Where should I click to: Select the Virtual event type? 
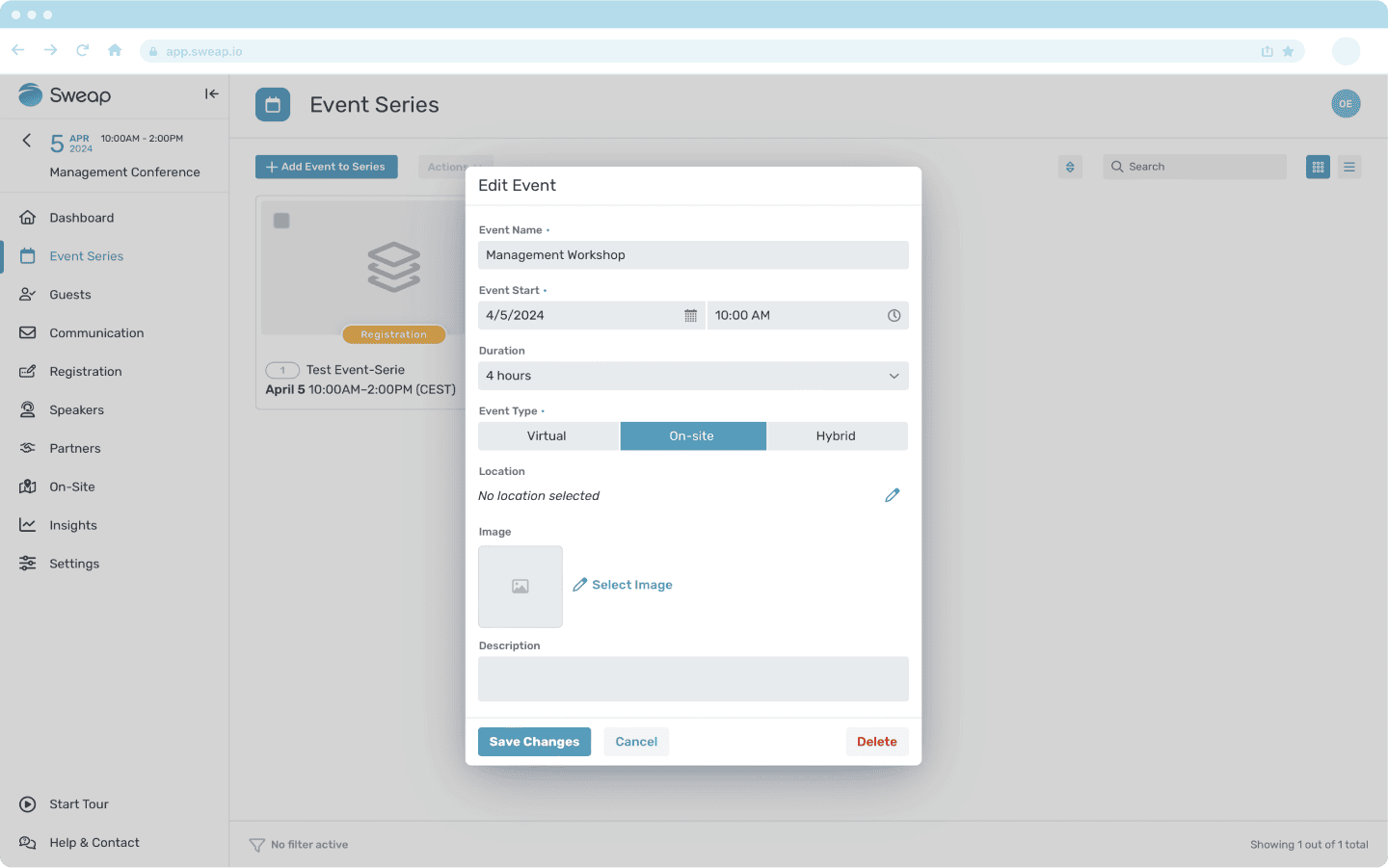(547, 436)
